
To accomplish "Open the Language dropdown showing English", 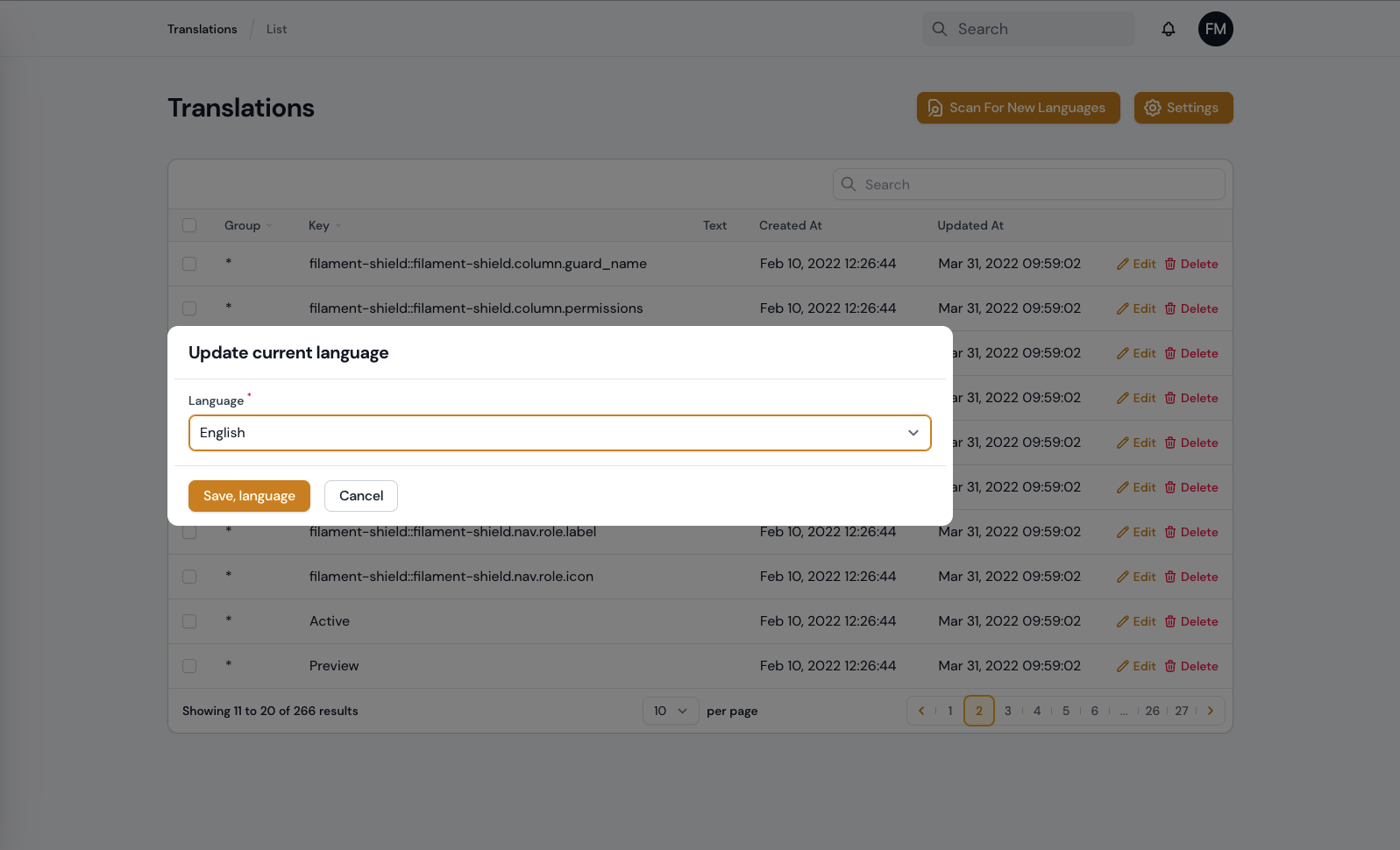I will click(559, 433).
